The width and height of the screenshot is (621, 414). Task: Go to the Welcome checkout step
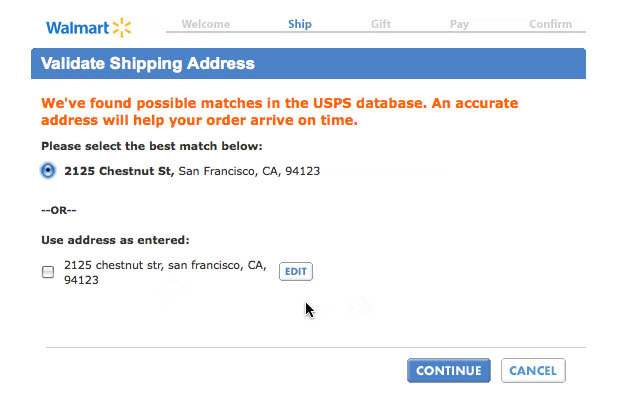(207, 24)
